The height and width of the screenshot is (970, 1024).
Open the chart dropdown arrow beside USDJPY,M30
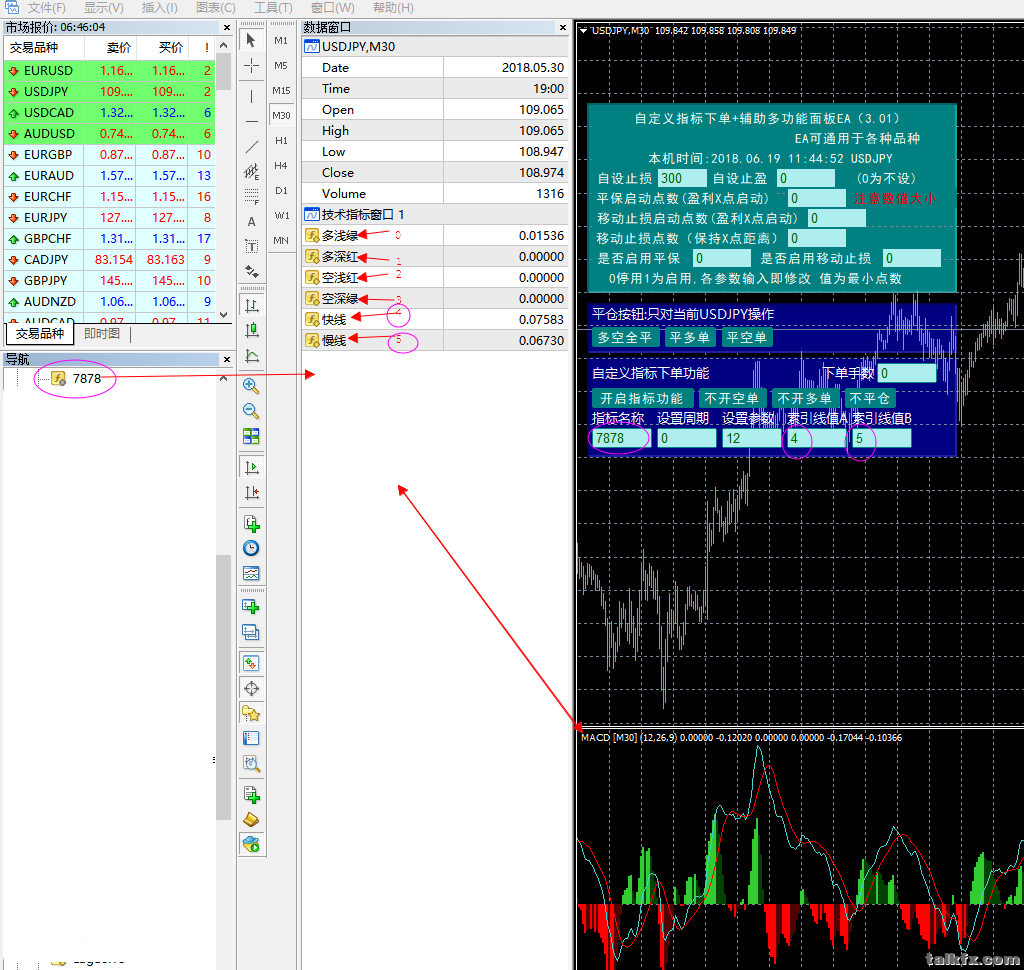tap(583, 30)
